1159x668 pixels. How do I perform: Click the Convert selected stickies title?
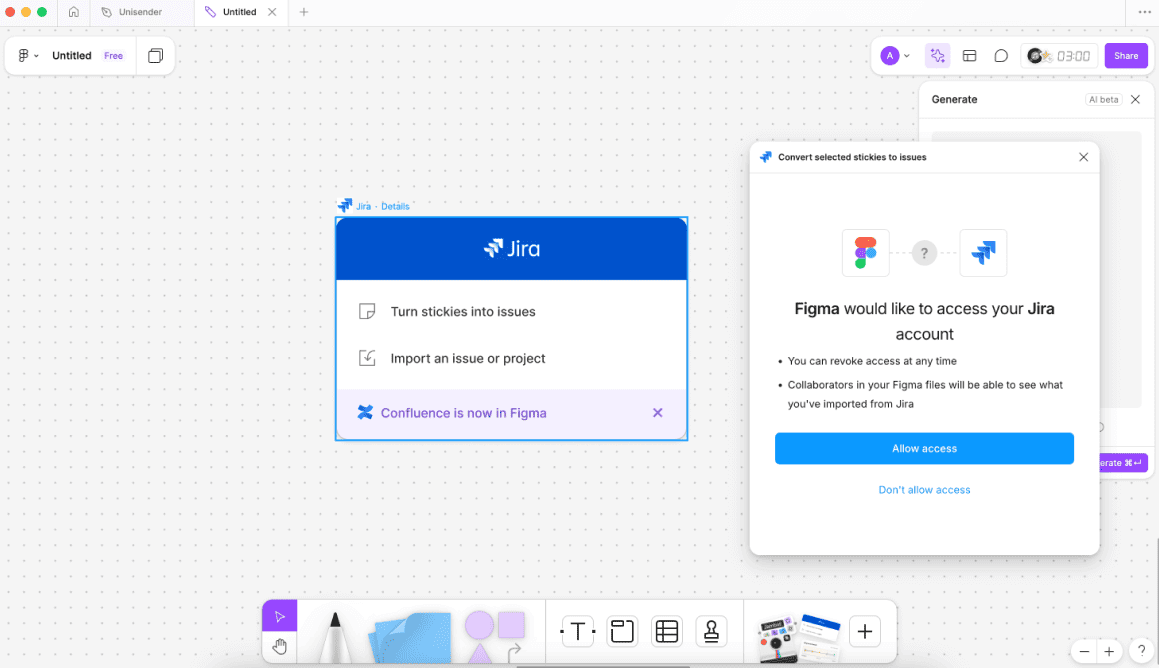pyautogui.click(x=852, y=157)
